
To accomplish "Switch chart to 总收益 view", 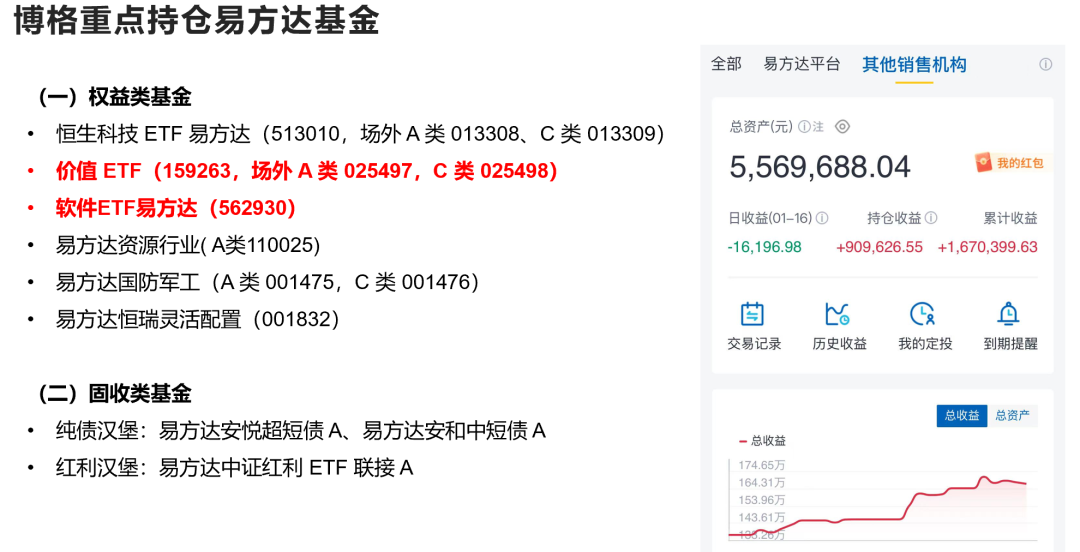I will click(962, 416).
